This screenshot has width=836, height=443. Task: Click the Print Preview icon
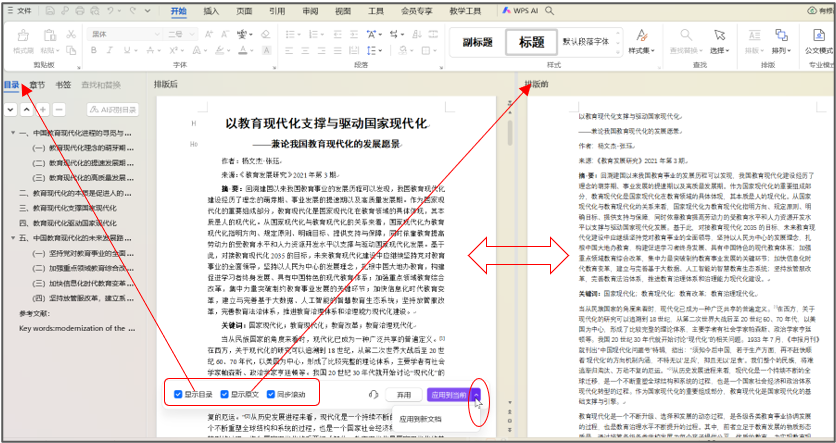(x=94, y=11)
